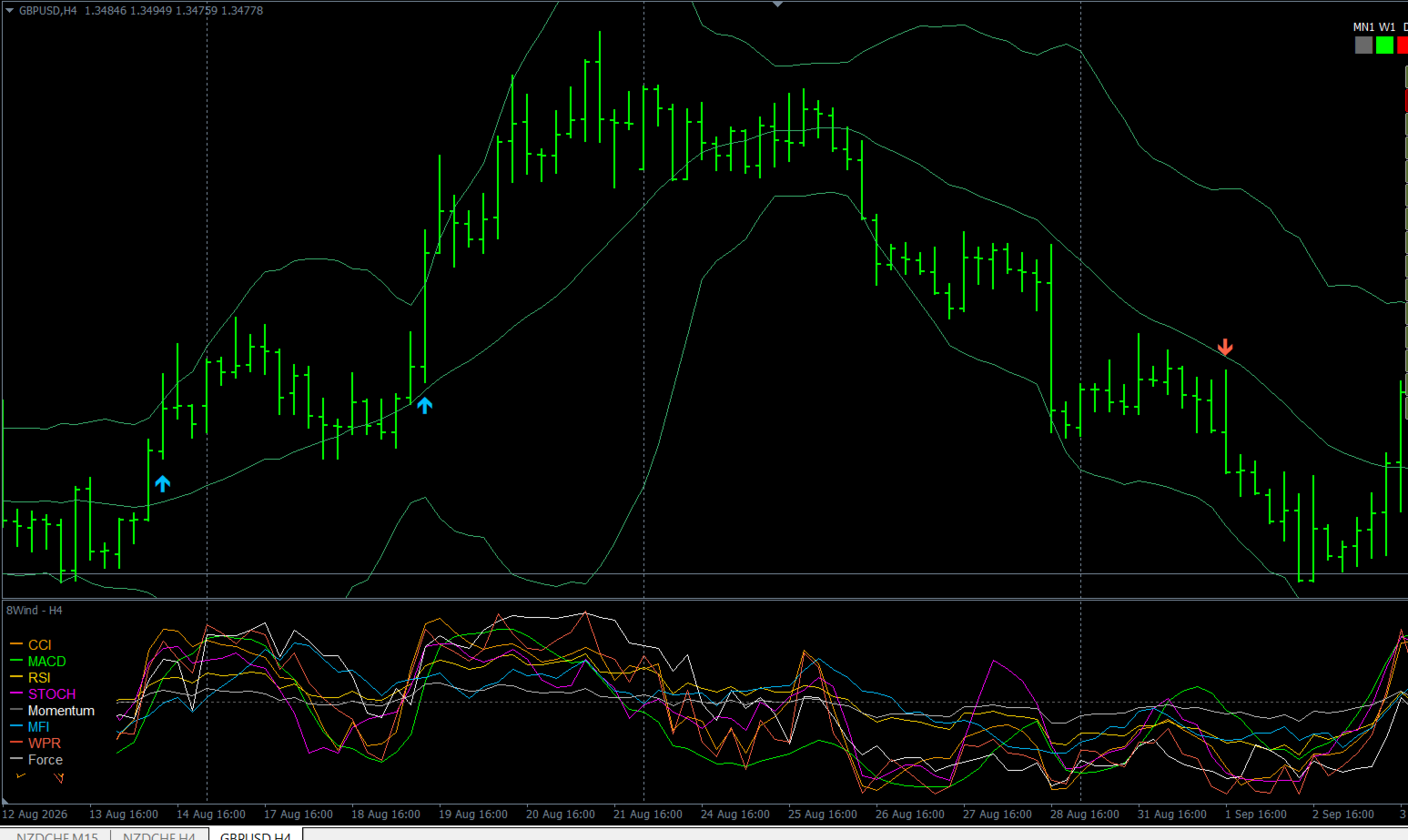The image size is (1408, 840).
Task: Click the gray chart shift triangle at top
Action: click(x=776, y=5)
